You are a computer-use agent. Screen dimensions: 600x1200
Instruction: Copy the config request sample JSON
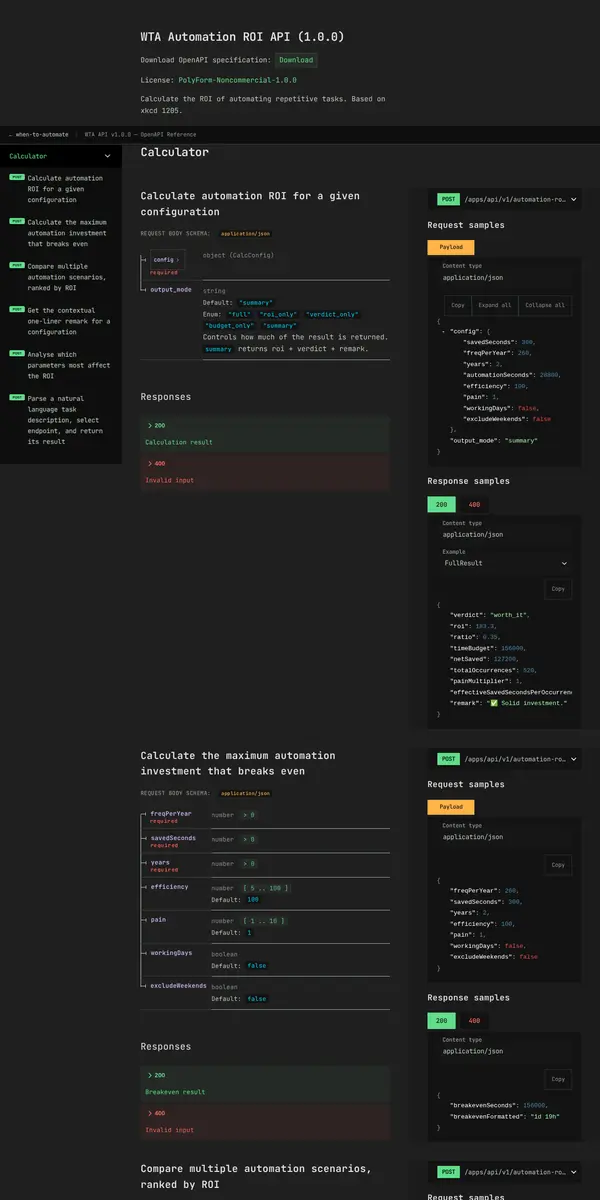(x=458, y=305)
